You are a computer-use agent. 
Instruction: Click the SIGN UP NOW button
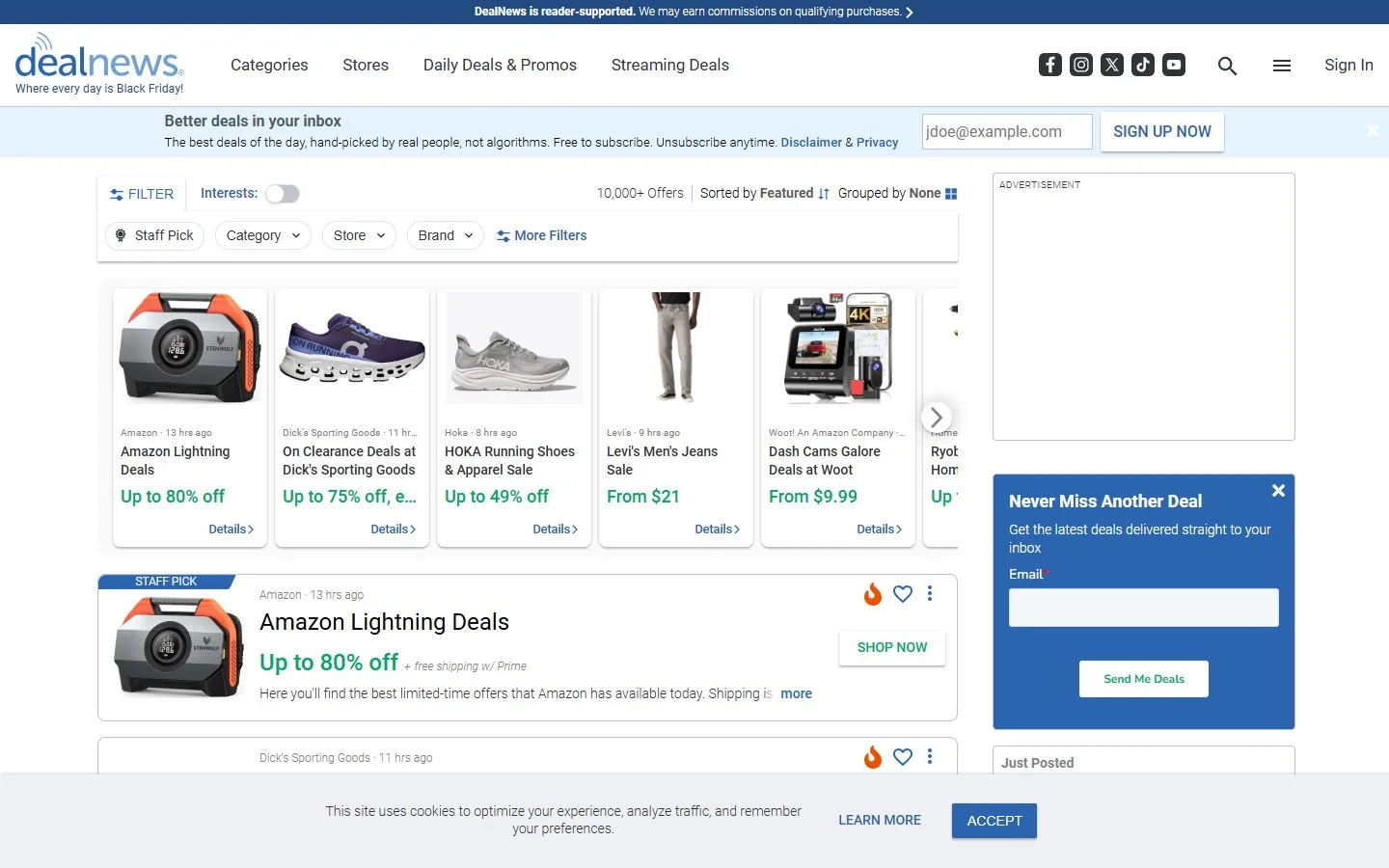coord(1162,132)
